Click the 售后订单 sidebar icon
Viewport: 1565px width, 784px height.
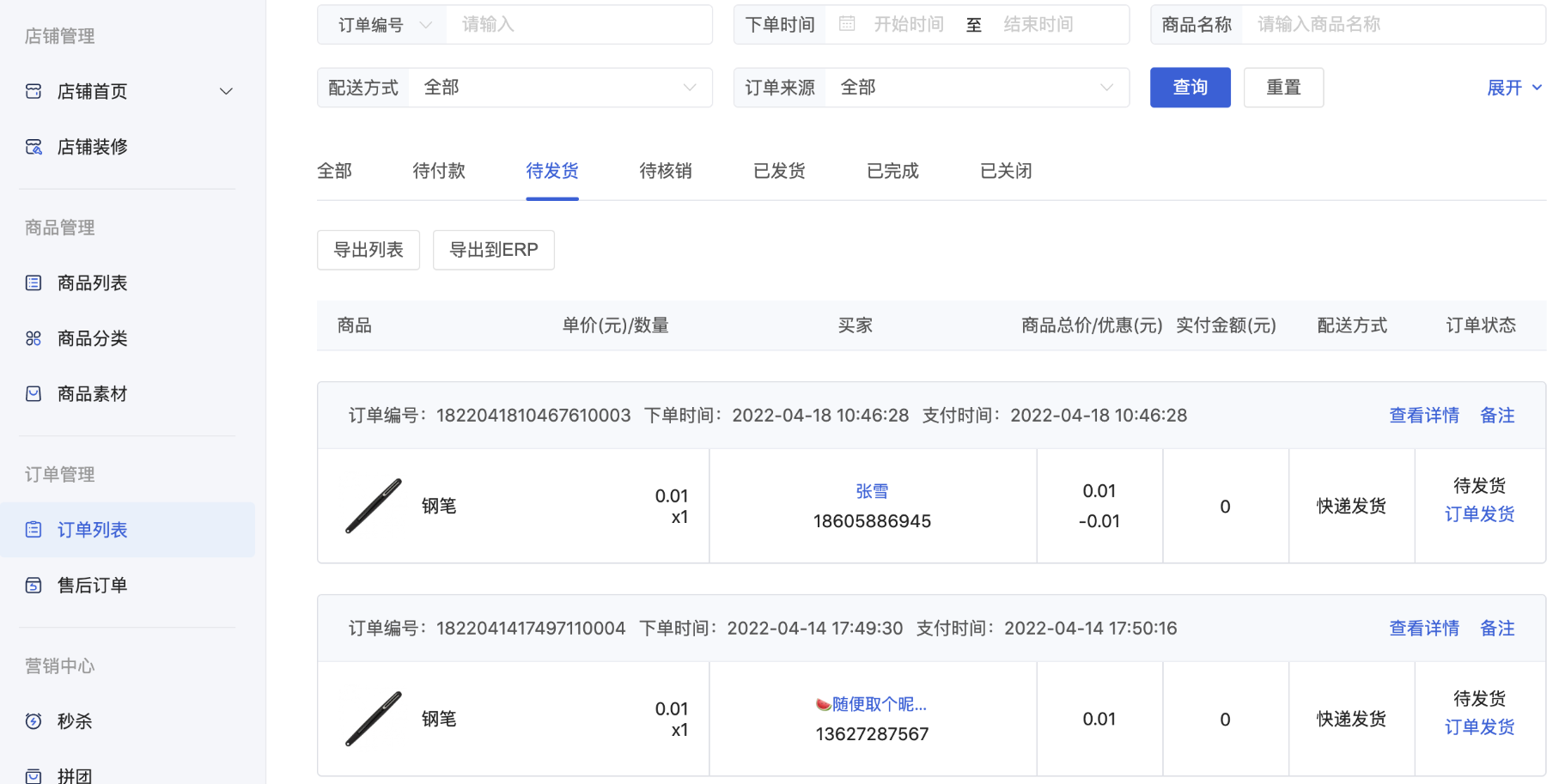(33, 585)
